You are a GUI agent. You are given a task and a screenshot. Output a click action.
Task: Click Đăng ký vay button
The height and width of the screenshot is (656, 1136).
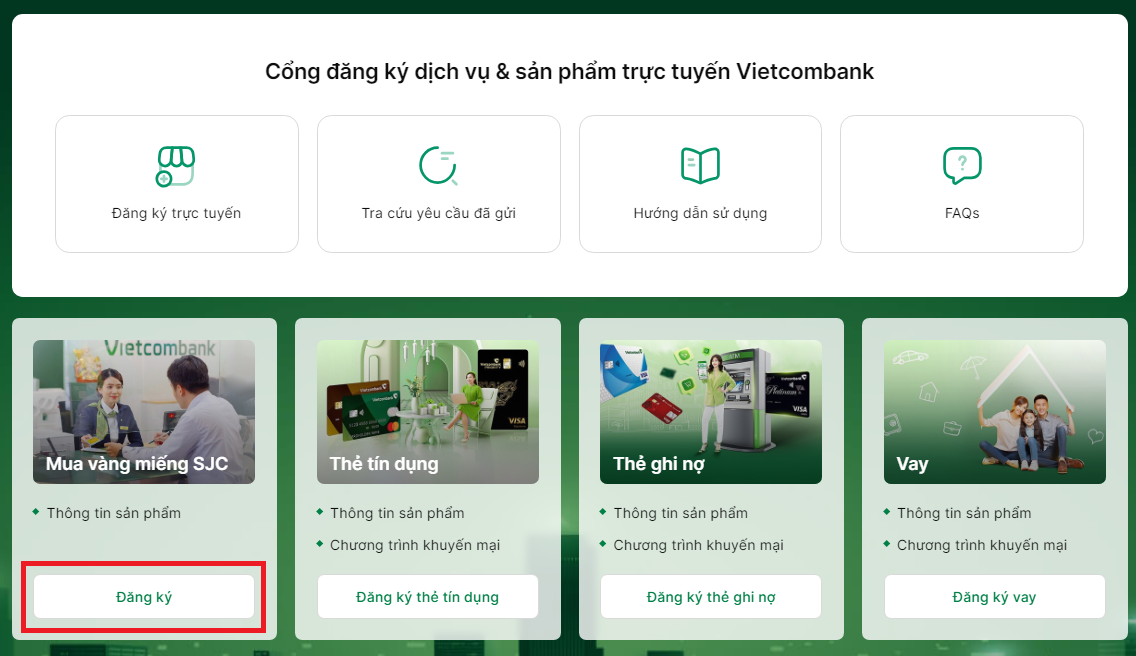point(995,597)
